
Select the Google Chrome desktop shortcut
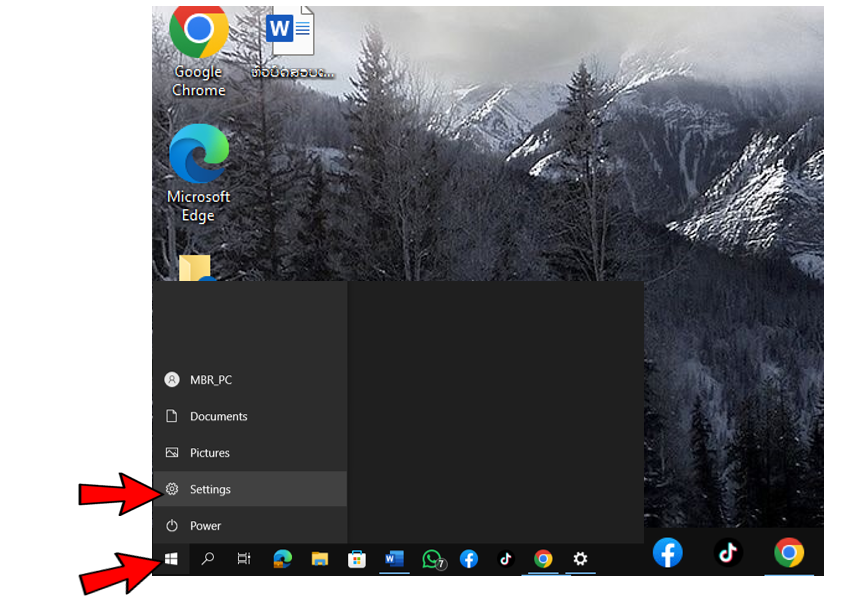click(x=198, y=50)
